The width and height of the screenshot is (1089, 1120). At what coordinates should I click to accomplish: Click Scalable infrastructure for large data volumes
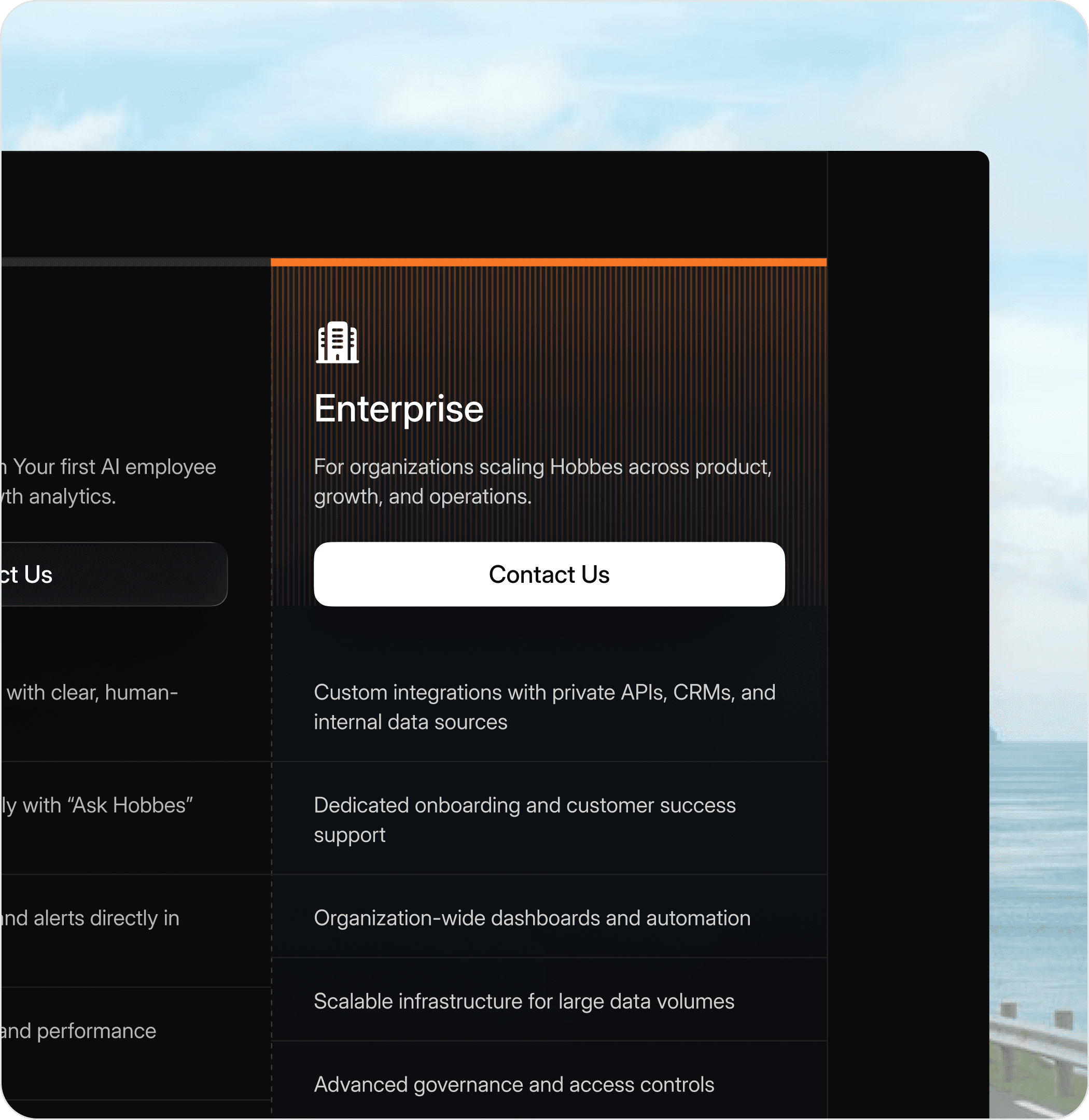[x=523, y=1001]
